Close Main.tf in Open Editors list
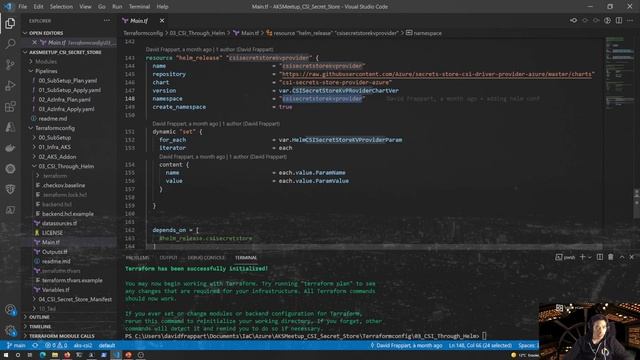The width and height of the screenshot is (640, 360). pyautogui.click(x=35, y=42)
